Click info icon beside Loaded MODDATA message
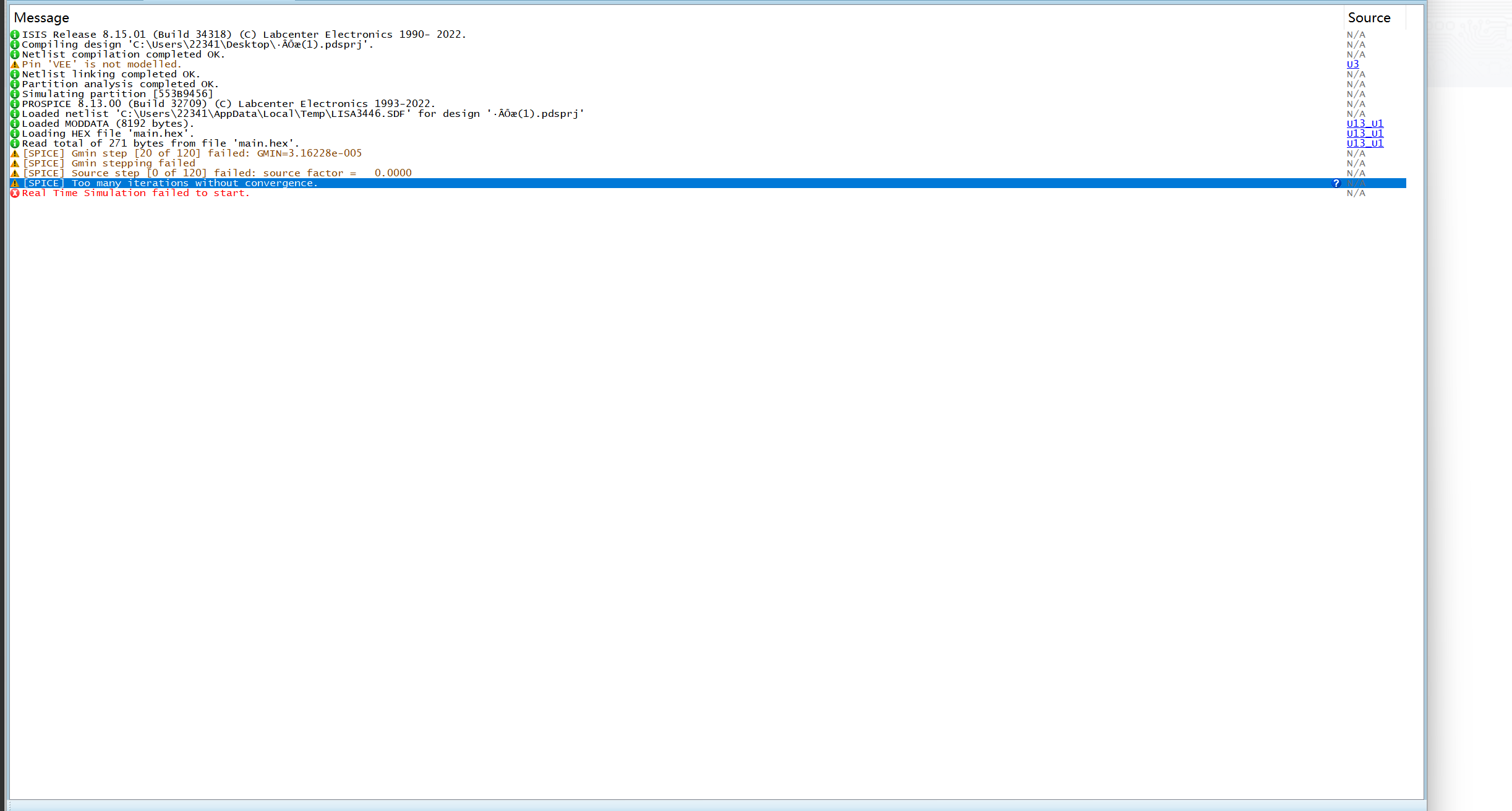 15,124
